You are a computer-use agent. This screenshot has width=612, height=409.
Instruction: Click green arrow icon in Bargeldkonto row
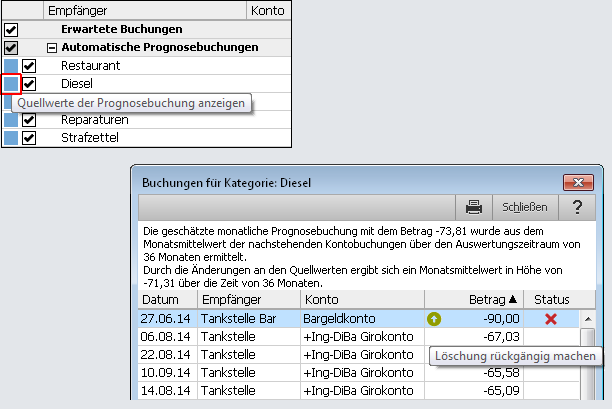coord(434,319)
